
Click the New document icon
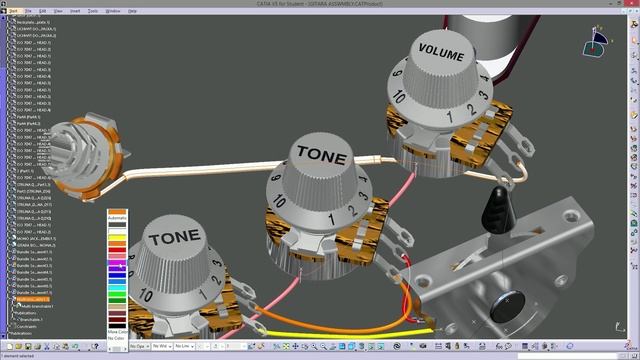tap(10, 347)
